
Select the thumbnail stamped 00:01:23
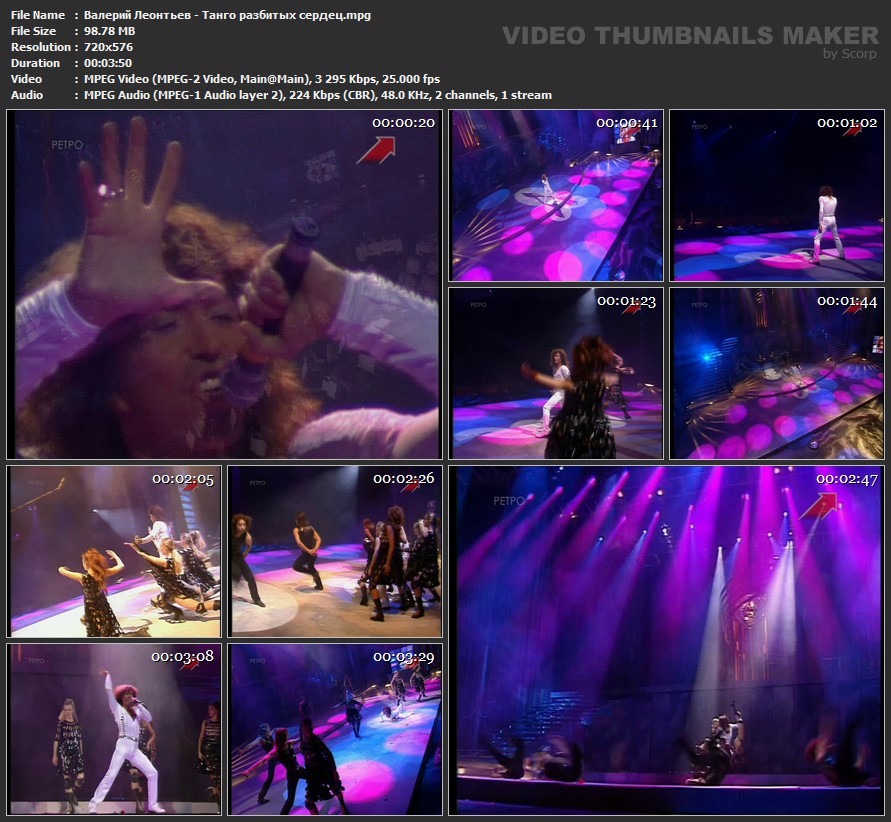(556, 373)
